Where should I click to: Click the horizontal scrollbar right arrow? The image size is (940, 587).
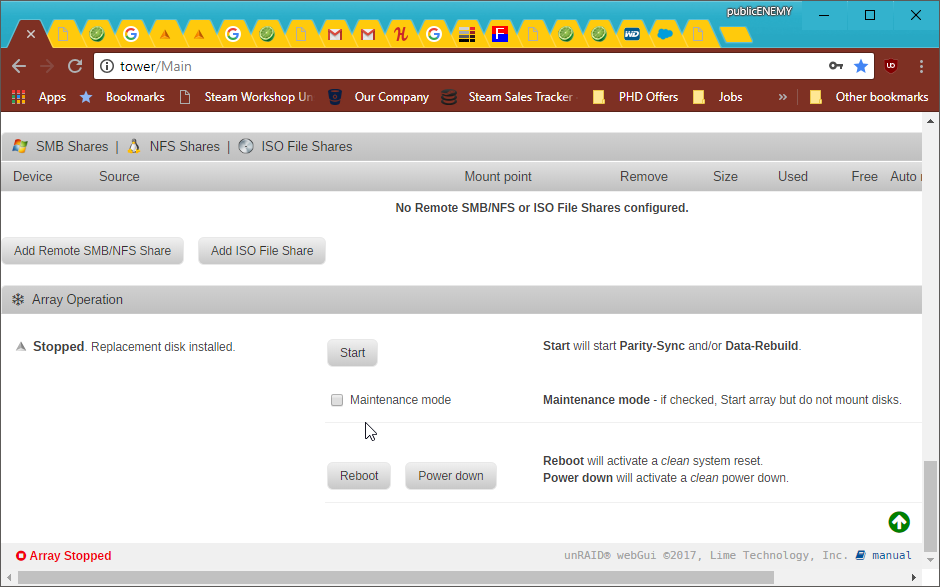914,577
